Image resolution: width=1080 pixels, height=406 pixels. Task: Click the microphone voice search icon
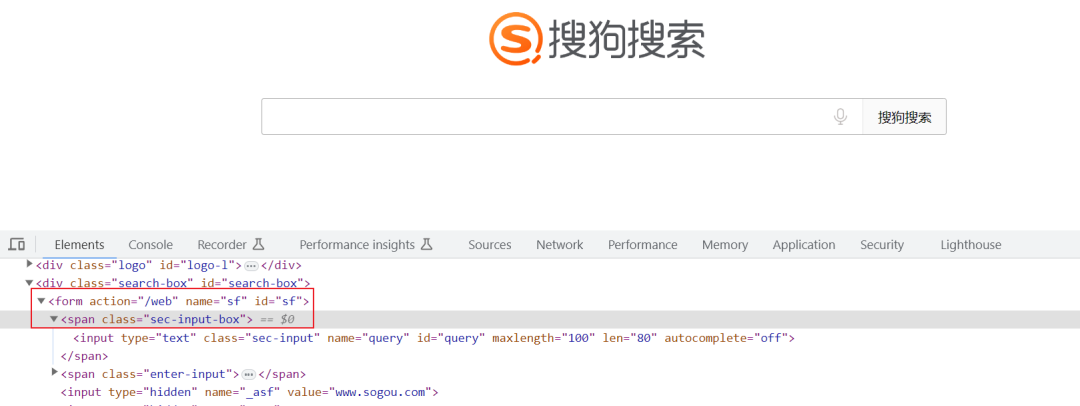point(841,117)
